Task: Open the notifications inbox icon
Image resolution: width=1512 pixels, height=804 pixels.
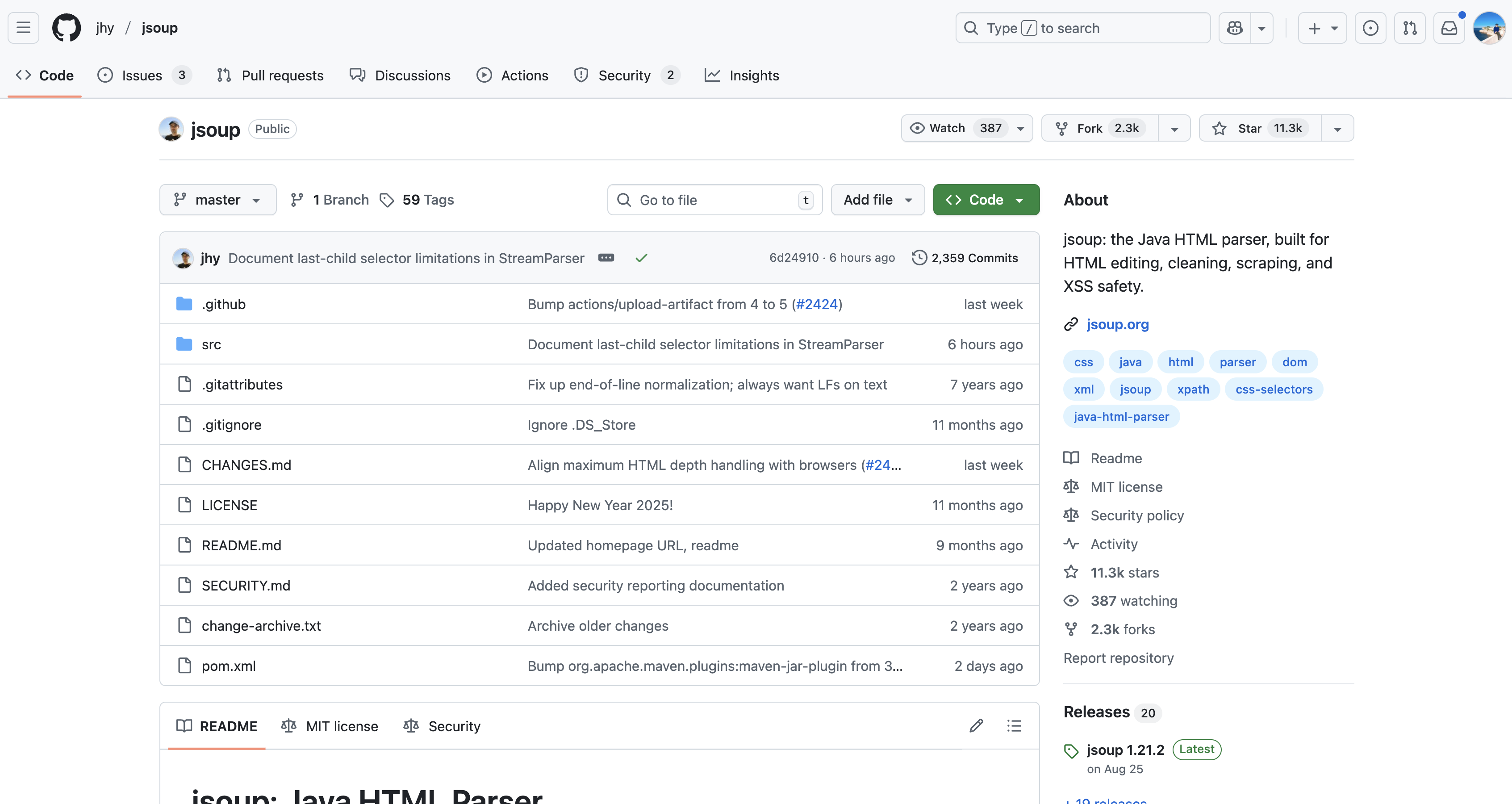Action: 1449,28
